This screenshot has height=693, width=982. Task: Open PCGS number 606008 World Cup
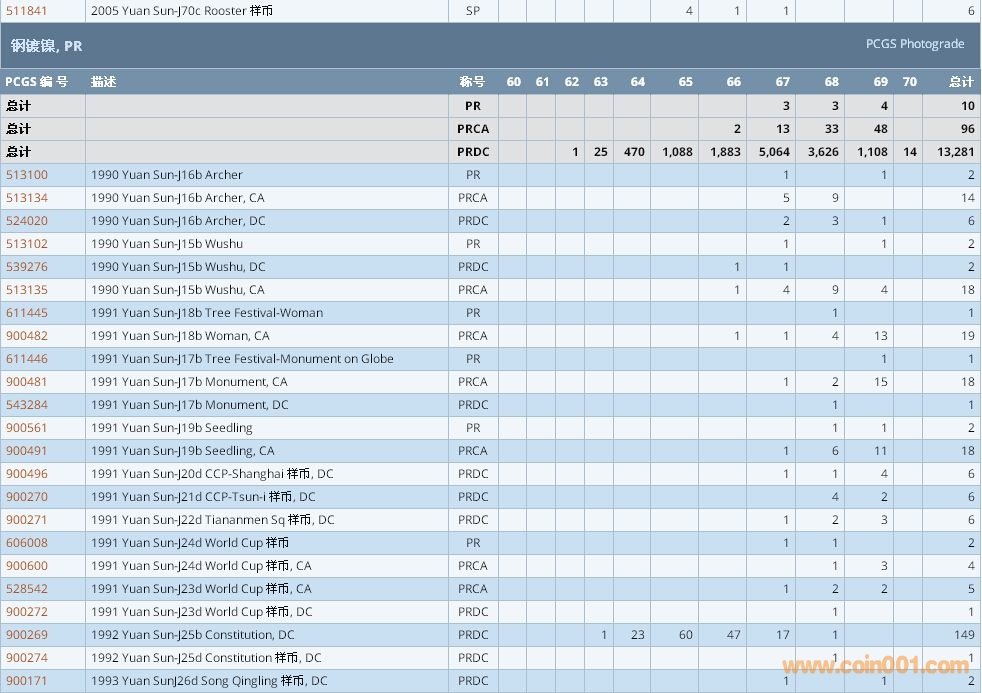pyautogui.click(x=27, y=543)
